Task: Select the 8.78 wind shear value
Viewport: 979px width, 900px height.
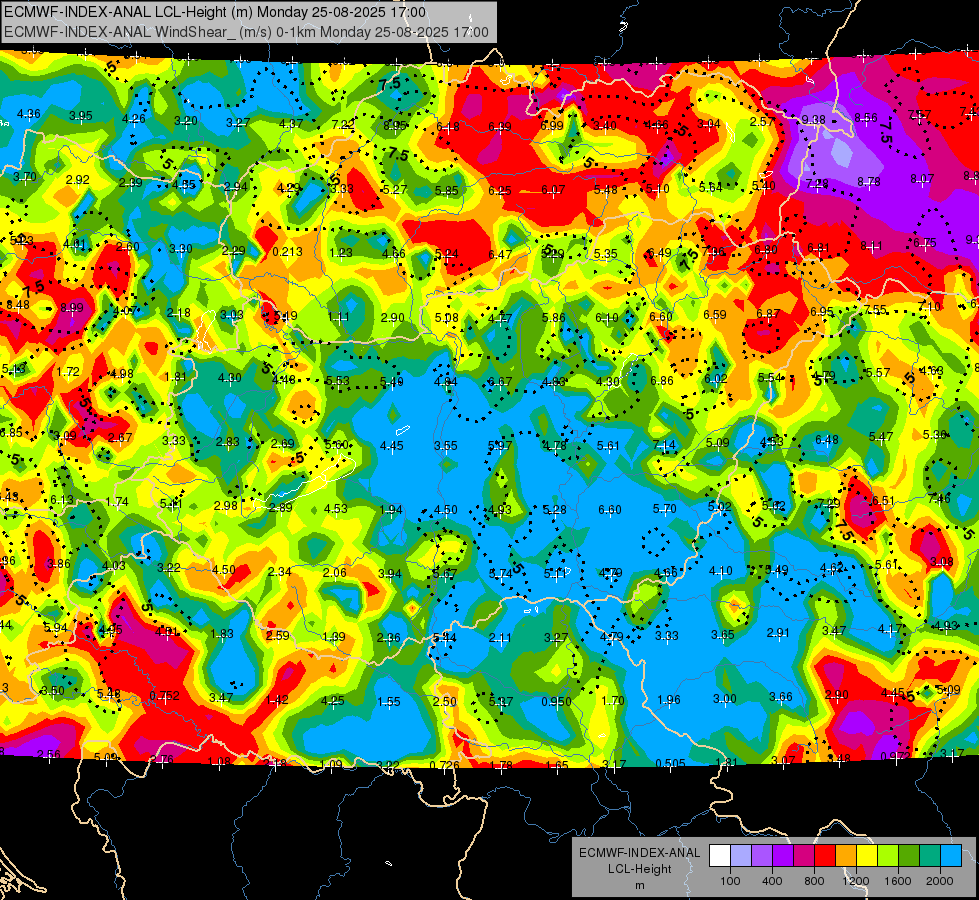Action: point(868,181)
